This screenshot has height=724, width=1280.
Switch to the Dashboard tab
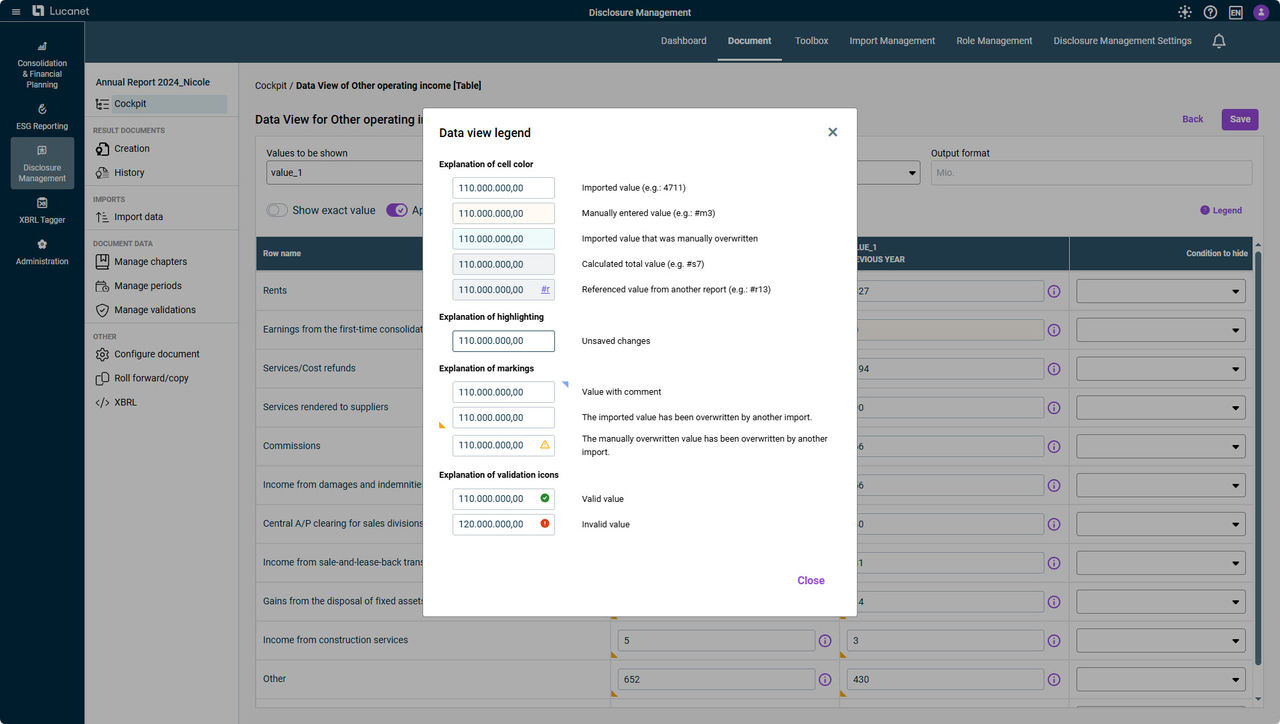point(683,41)
